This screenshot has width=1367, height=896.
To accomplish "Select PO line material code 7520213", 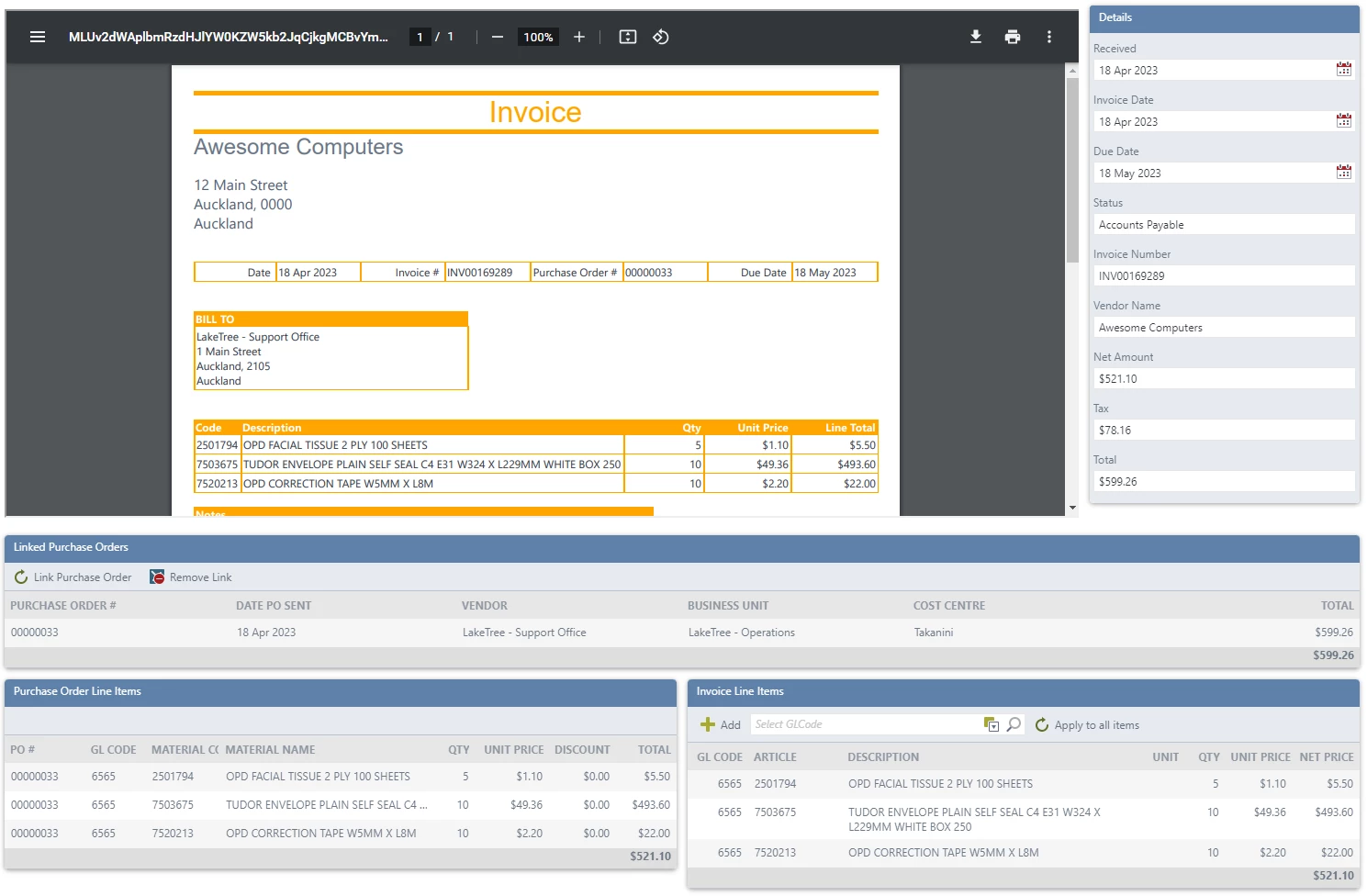I will [x=173, y=834].
